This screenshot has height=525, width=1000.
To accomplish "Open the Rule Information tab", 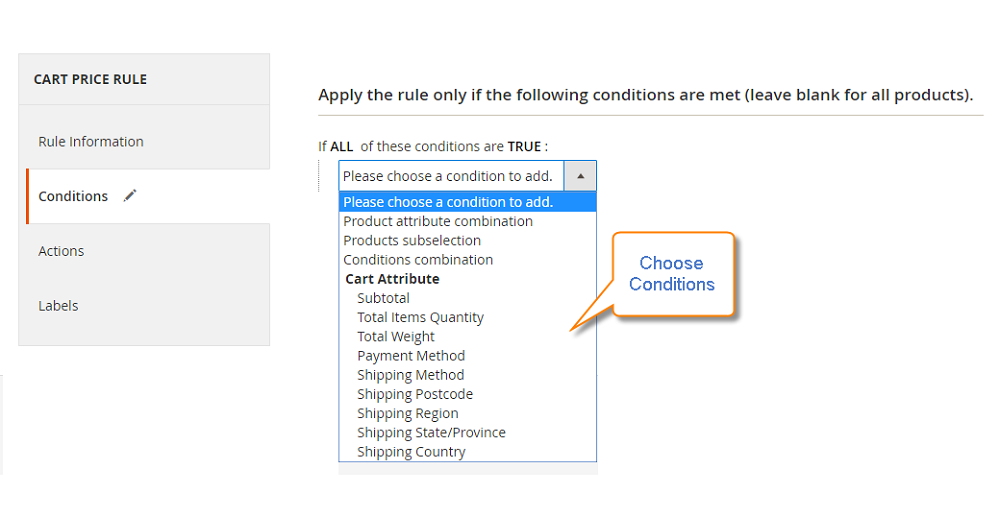I will [x=91, y=141].
